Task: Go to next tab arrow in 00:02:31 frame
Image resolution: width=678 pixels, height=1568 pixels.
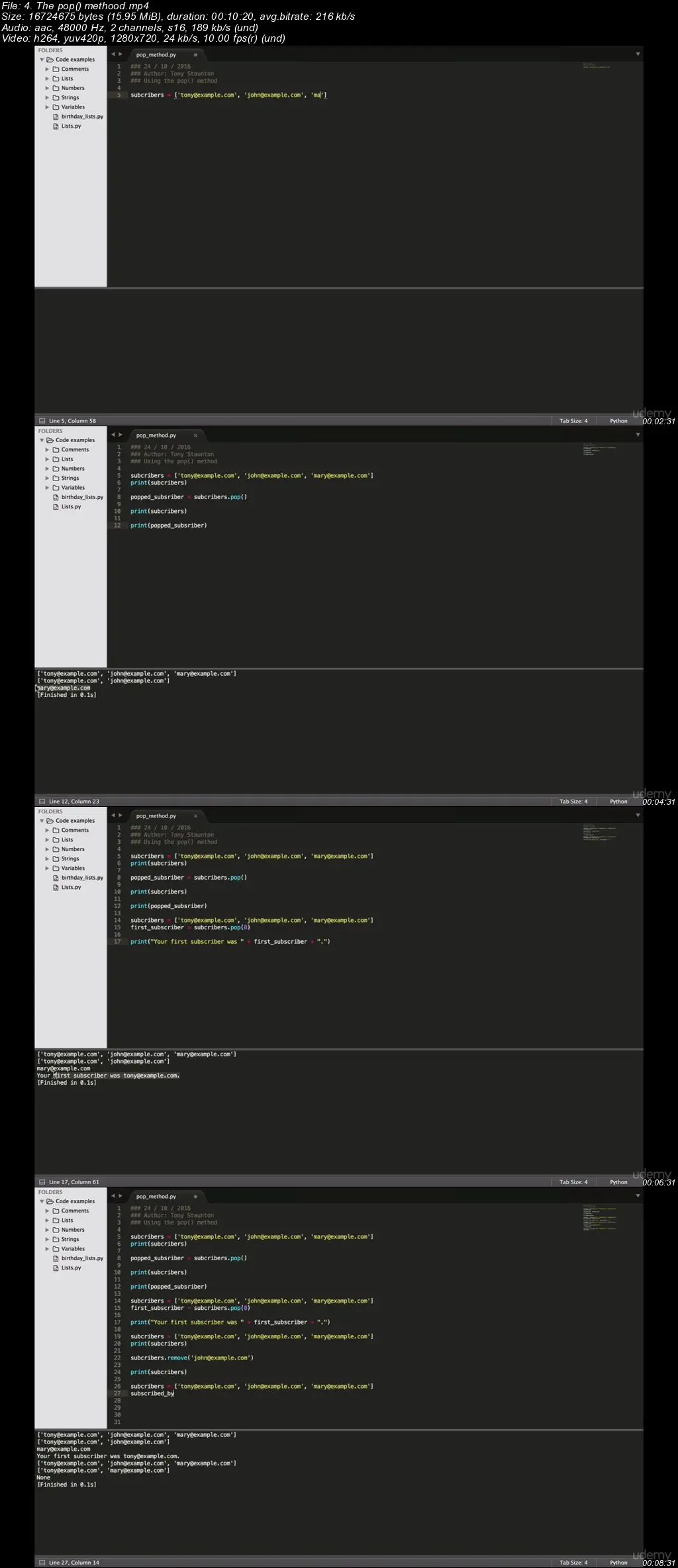Action: click(121, 54)
